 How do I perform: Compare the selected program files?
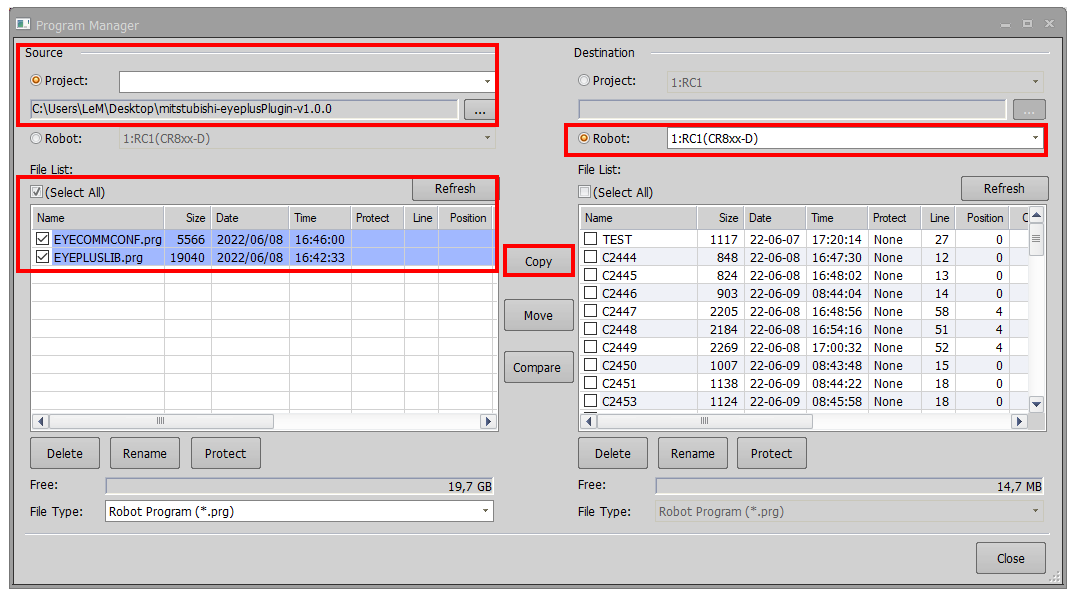(x=538, y=367)
